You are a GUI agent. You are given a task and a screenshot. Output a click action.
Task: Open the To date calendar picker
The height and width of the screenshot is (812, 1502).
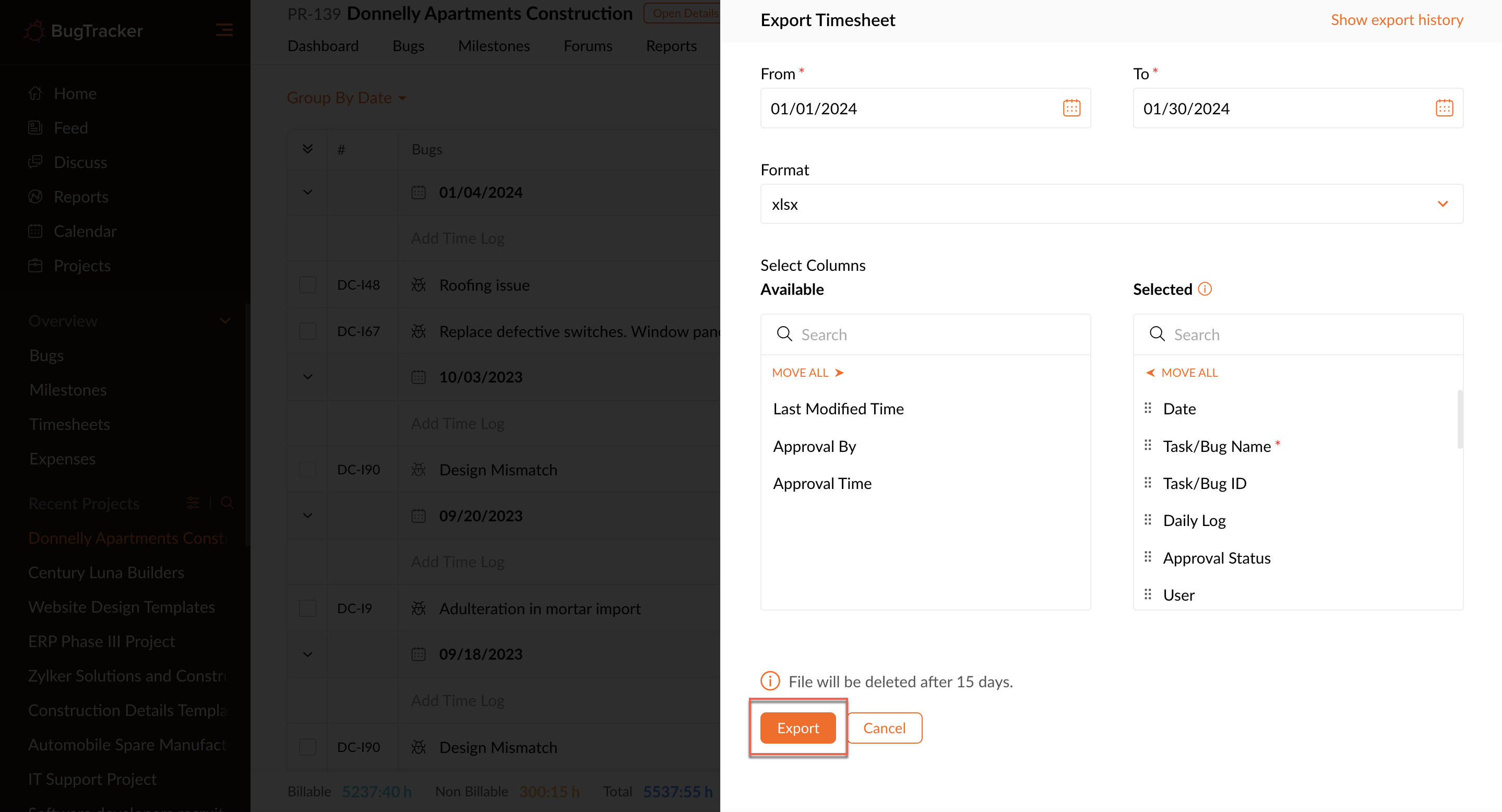click(1444, 108)
